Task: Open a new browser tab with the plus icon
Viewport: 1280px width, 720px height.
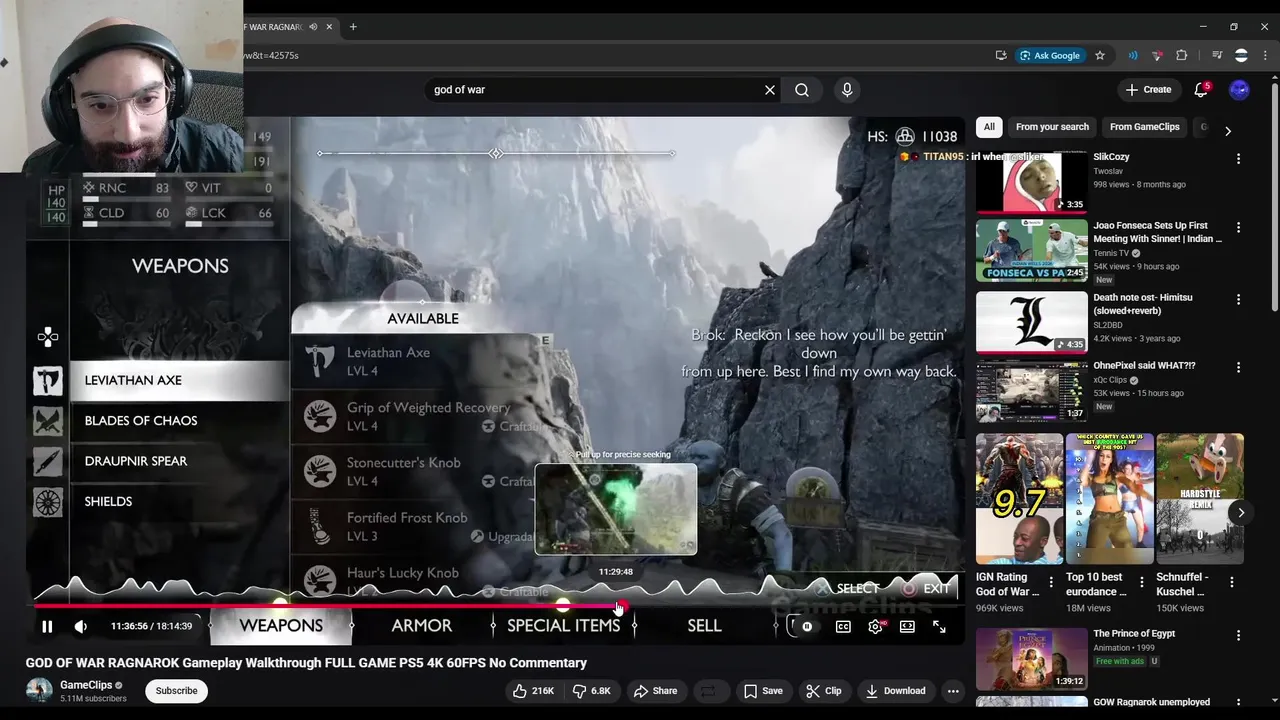Action: coord(353,27)
